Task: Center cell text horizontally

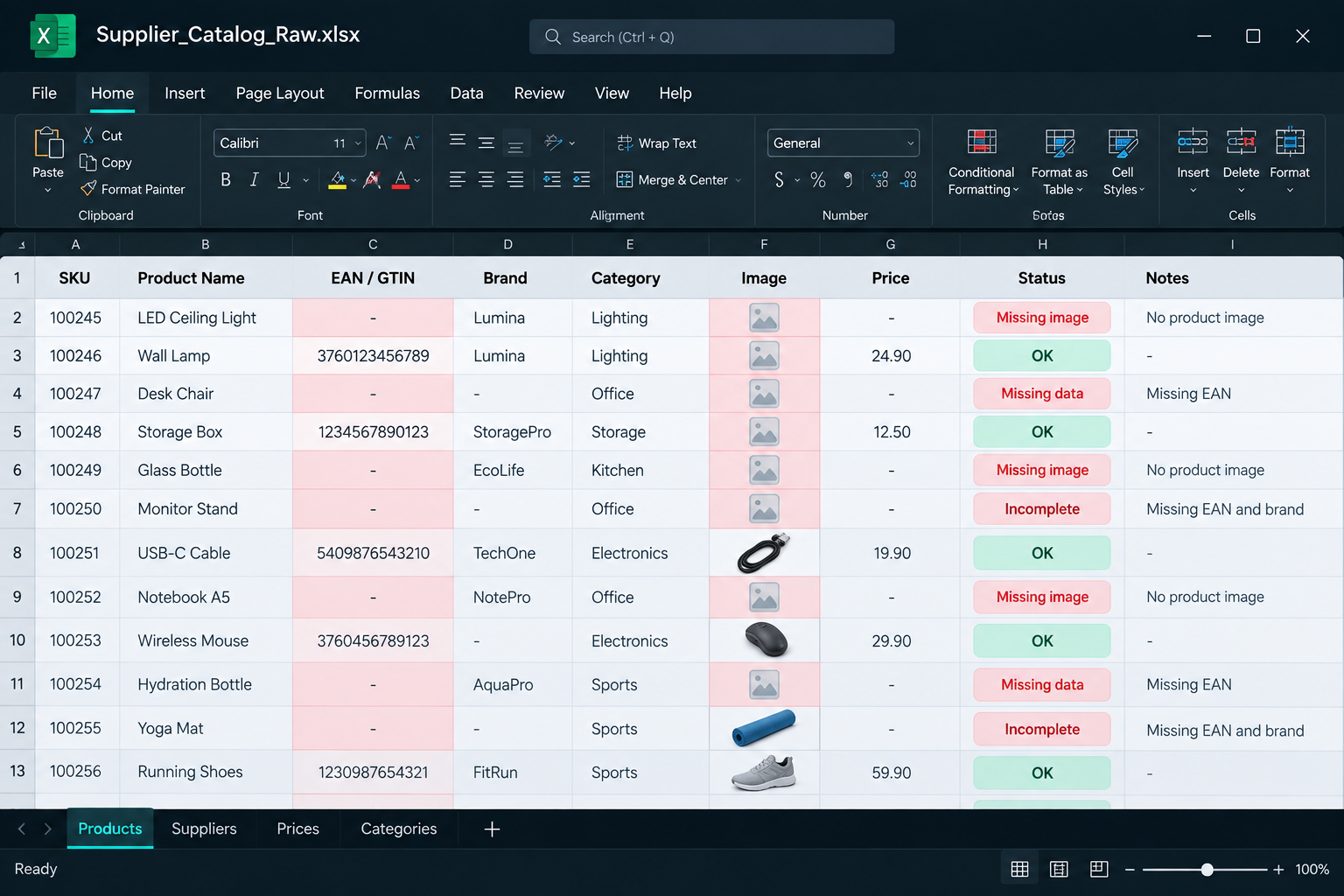Action: [486, 179]
